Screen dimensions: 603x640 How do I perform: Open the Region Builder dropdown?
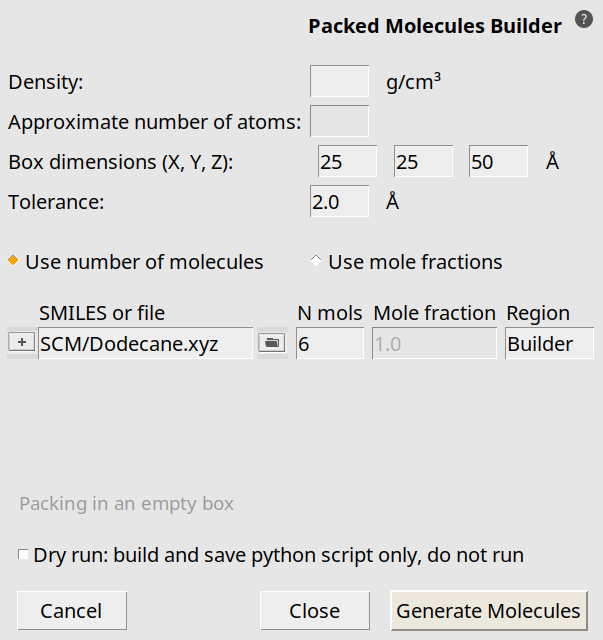pyautogui.click(x=549, y=344)
